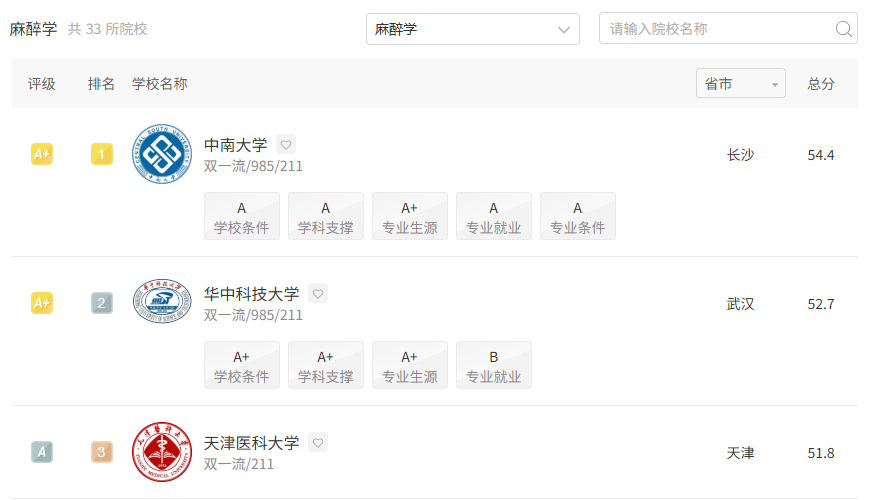Expand the 省市 province filter dropdown
873x500 pixels.
click(x=740, y=84)
